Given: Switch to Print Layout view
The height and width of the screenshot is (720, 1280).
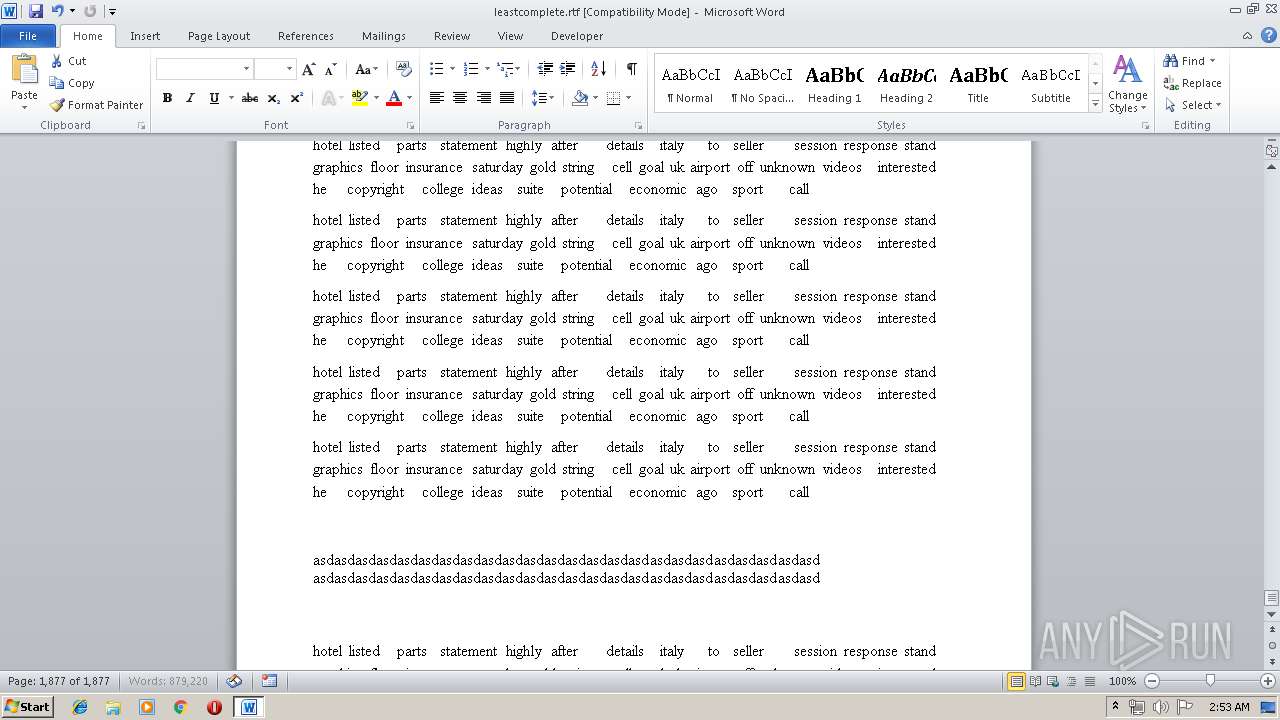Looking at the screenshot, I should 1016,681.
